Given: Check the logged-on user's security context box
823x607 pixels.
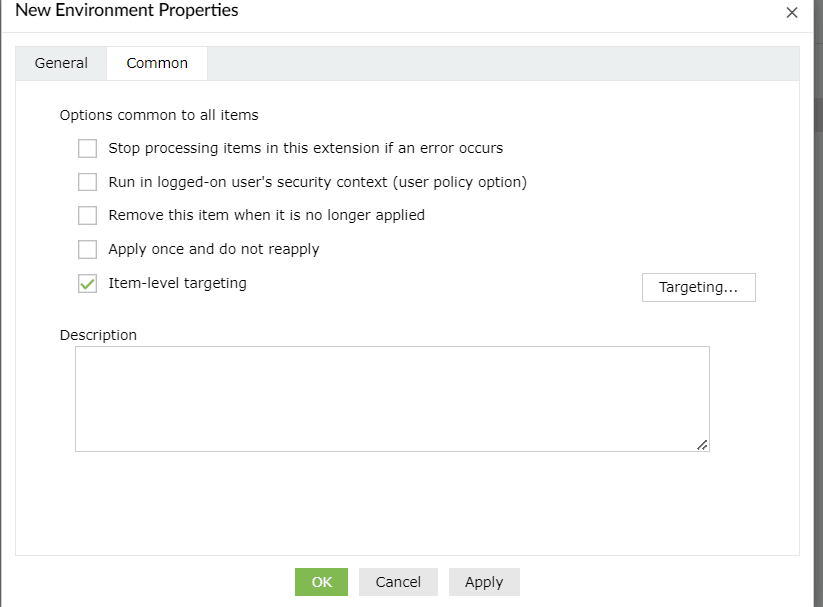Looking at the screenshot, I should click(88, 182).
